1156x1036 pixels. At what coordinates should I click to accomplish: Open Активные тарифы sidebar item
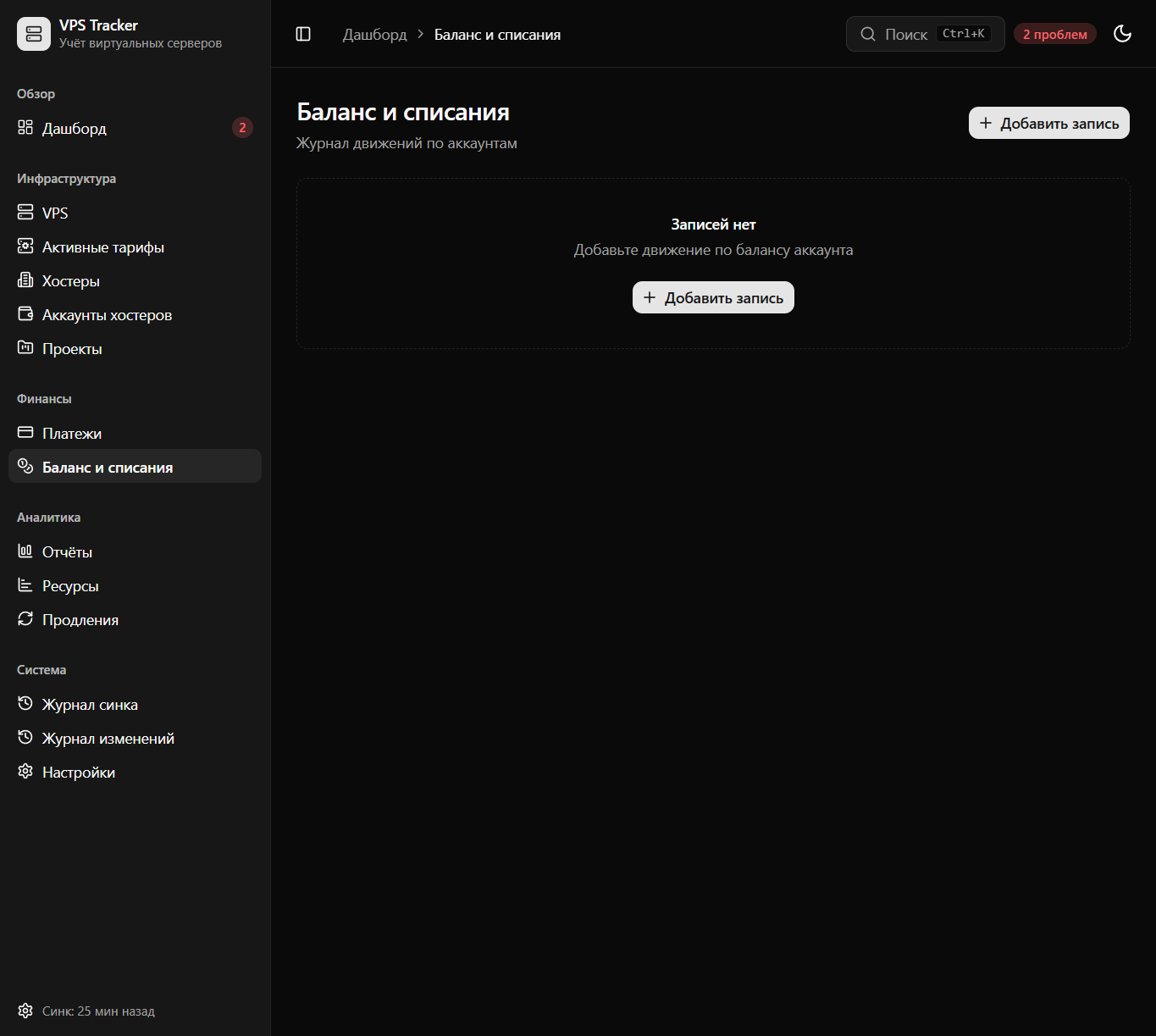coord(135,247)
